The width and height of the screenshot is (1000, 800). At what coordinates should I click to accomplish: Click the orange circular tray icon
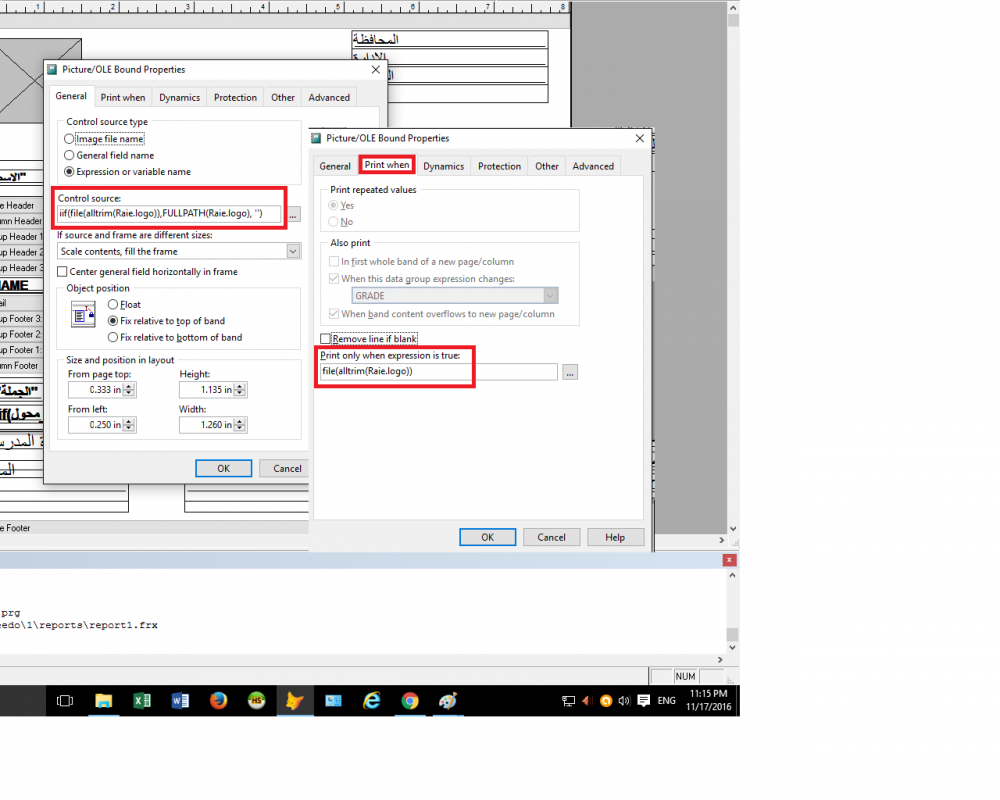(606, 701)
